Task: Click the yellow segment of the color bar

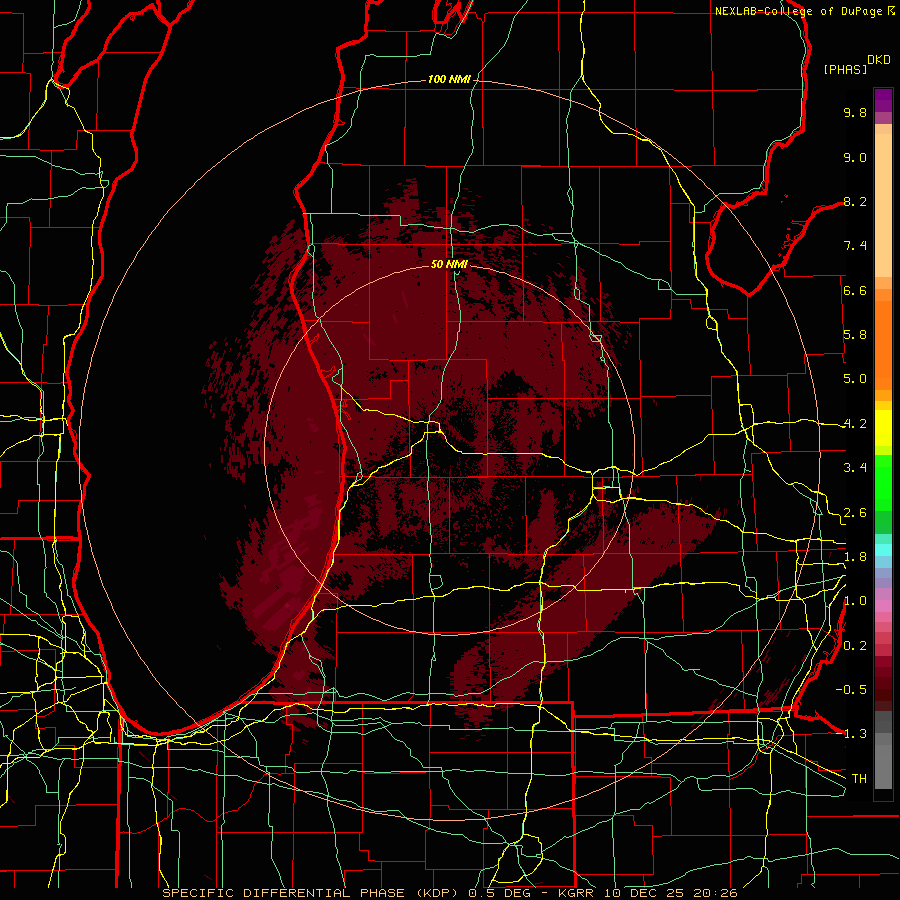Action: [883, 428]
